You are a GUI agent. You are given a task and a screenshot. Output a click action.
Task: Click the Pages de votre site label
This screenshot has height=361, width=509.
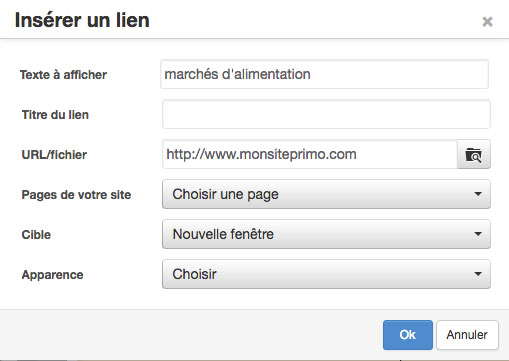click(x=76, y=195)
